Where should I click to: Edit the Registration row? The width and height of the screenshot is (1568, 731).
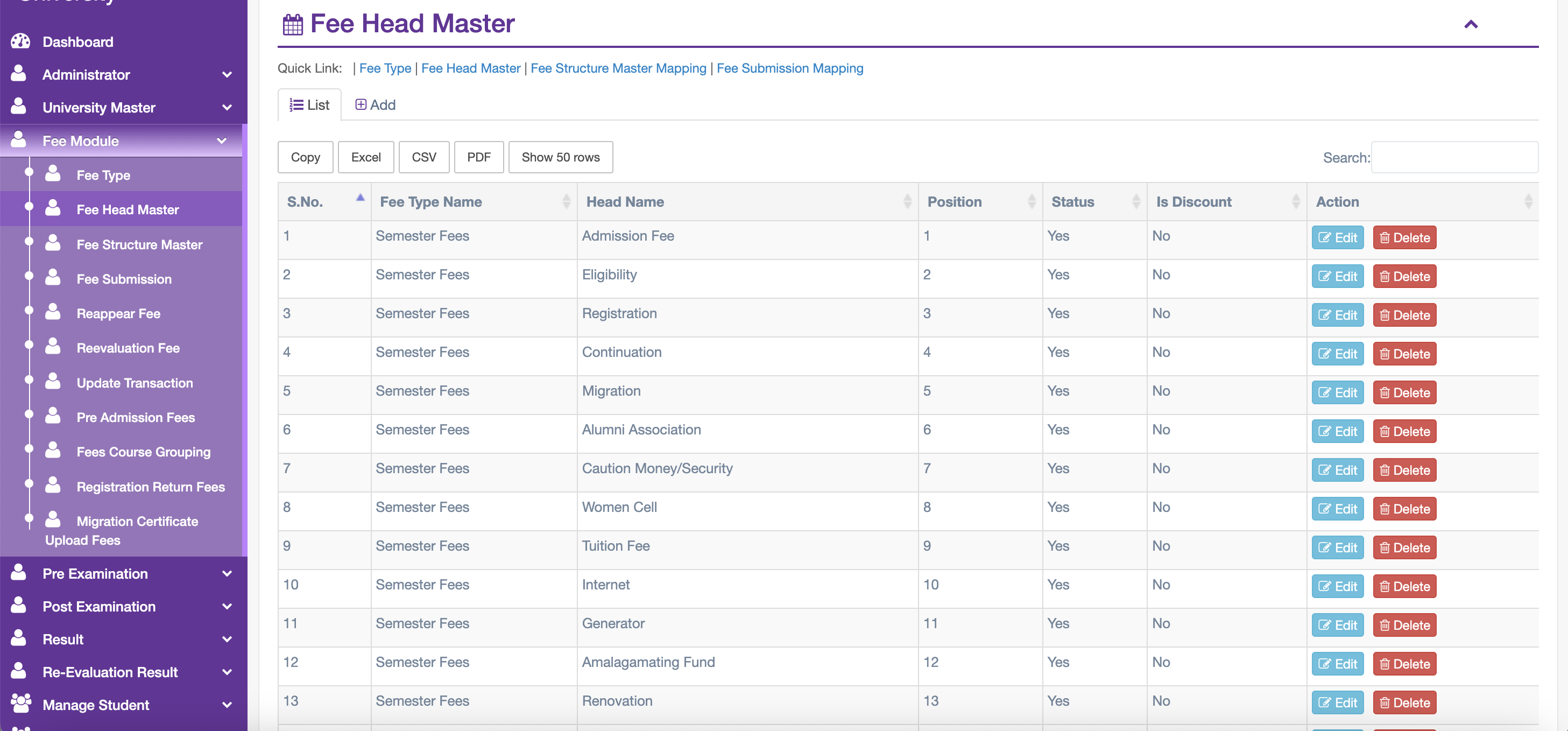pyautogui.click(x=1338, y=315)
